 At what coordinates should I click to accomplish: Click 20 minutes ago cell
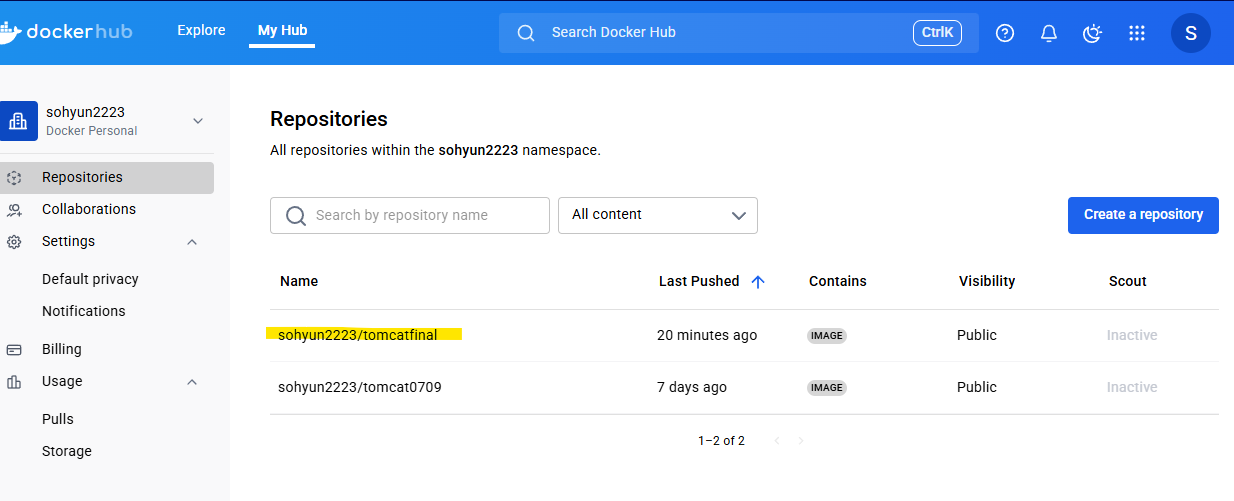tap(707, 335)
